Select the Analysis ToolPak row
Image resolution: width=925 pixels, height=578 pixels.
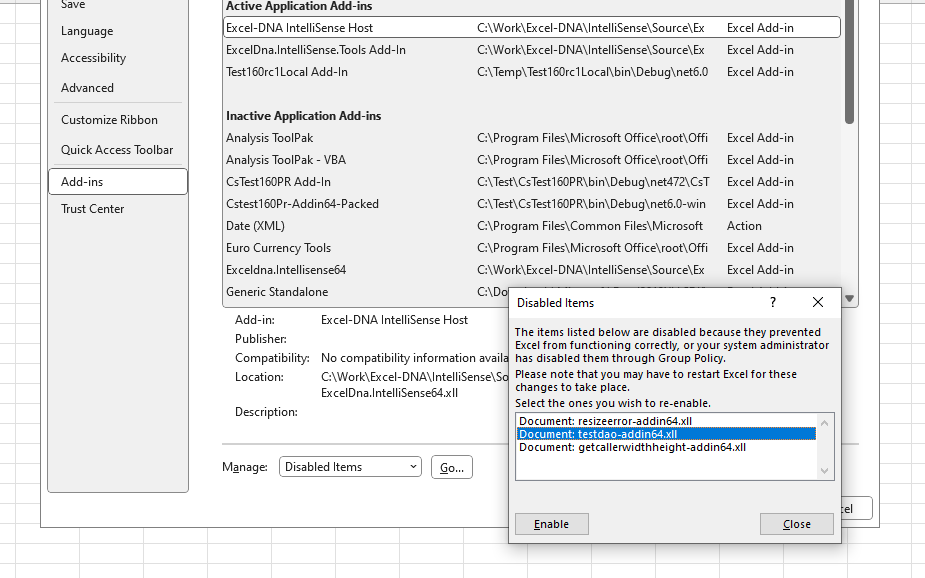(x=532, y=138)
